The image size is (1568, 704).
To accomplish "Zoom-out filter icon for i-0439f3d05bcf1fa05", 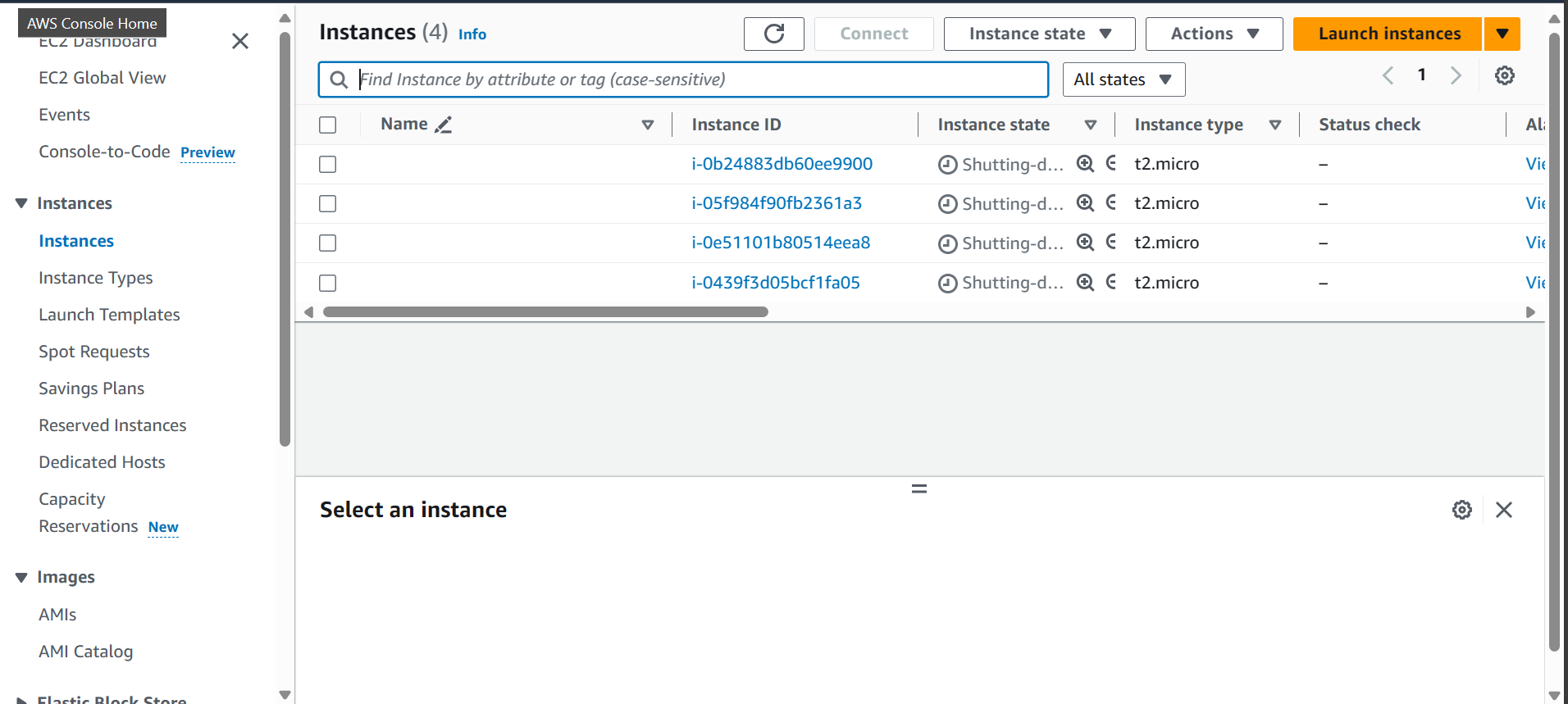I will (x=1111, y=282).
